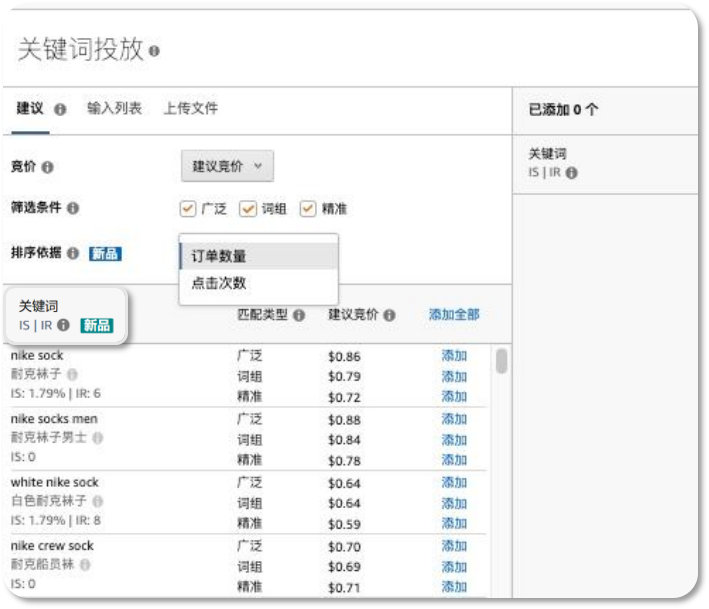Click IS | IR info icon in keyword header
709x609 pixels.
pos(64,325)
